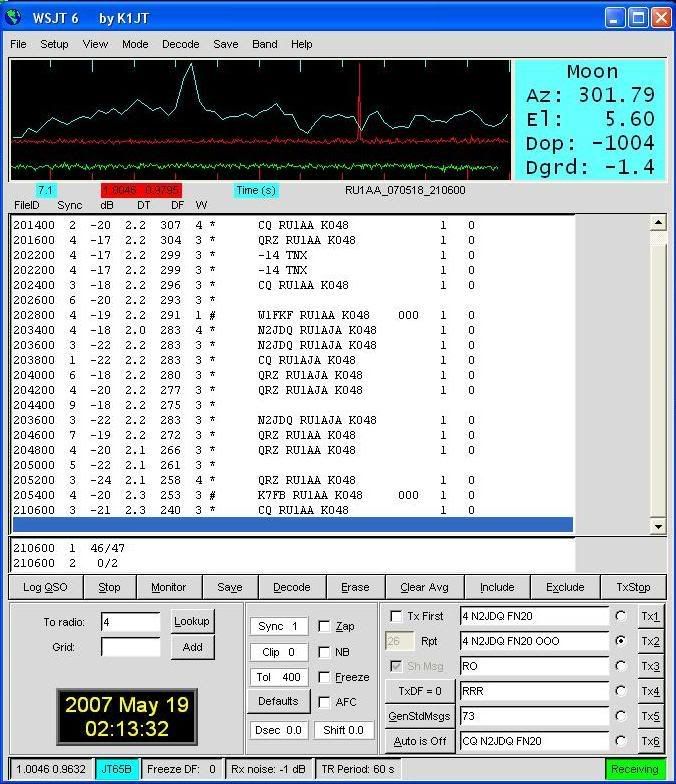
Task: Click the GenStdMsgs button
Action: (x=420, y=716)
